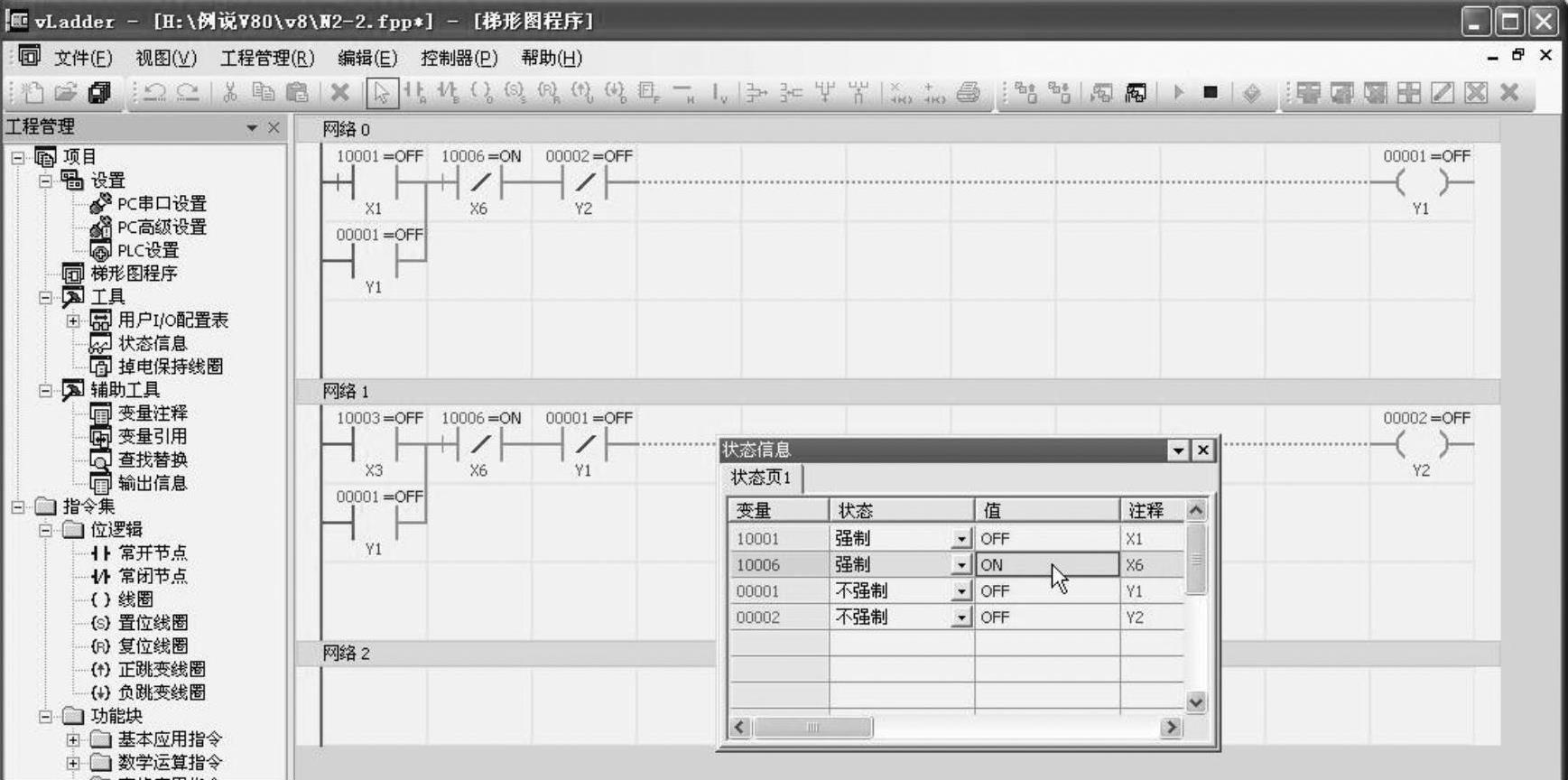
Task: Collapse the 项目 root tree node
Action: [x=18, y=157]
